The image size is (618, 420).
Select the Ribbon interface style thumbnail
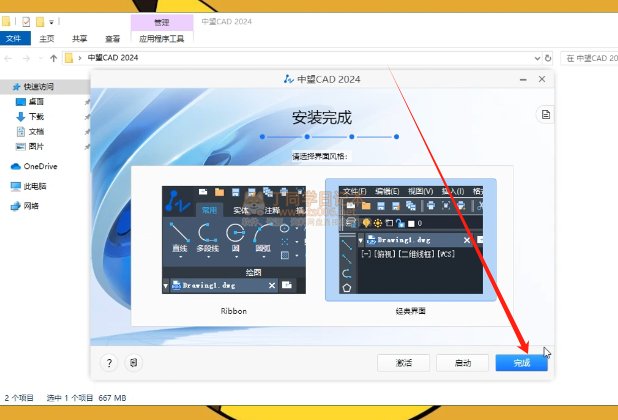click(234, 240)
